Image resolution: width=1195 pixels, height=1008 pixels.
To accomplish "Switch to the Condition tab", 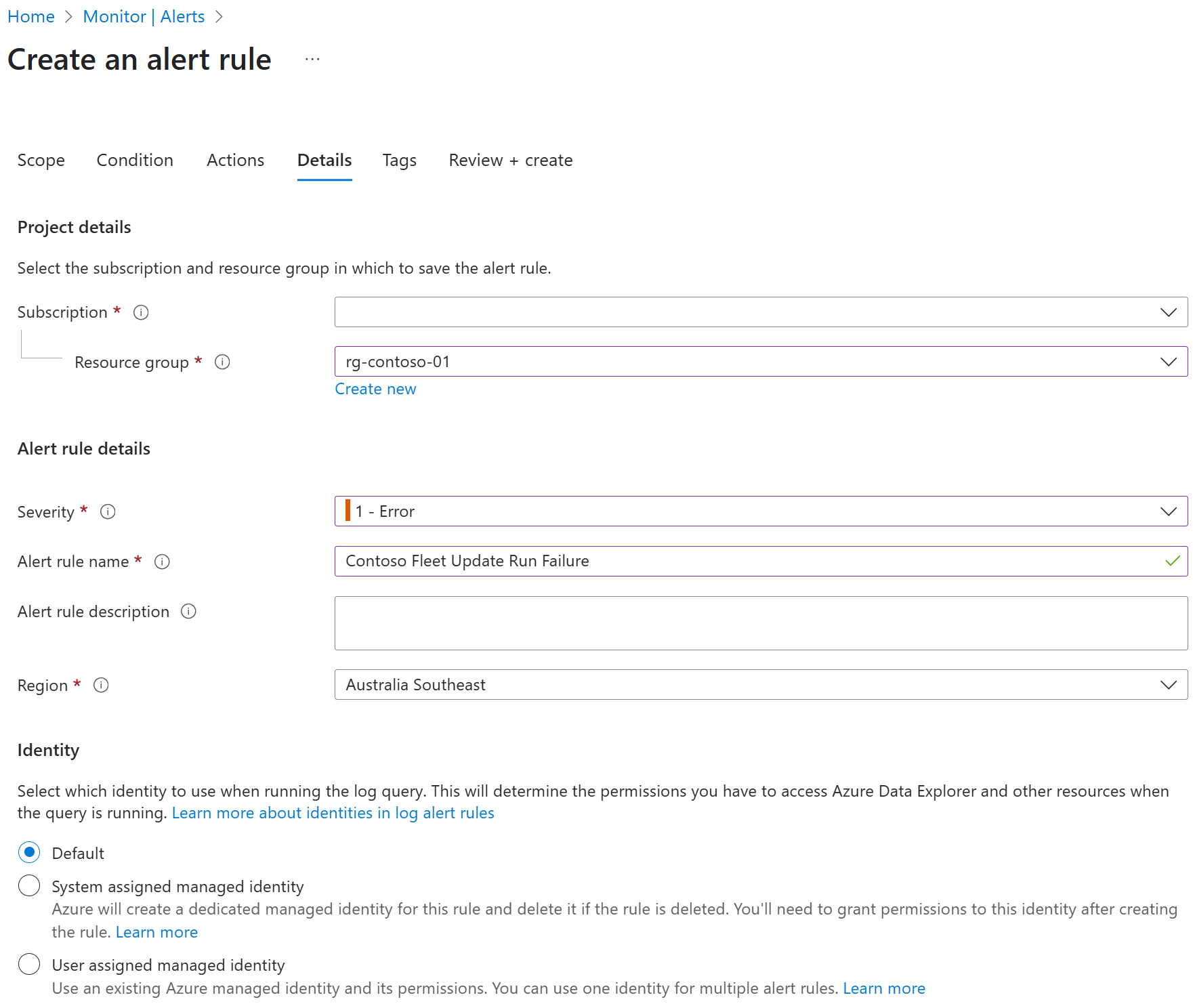I will [135, 161].
